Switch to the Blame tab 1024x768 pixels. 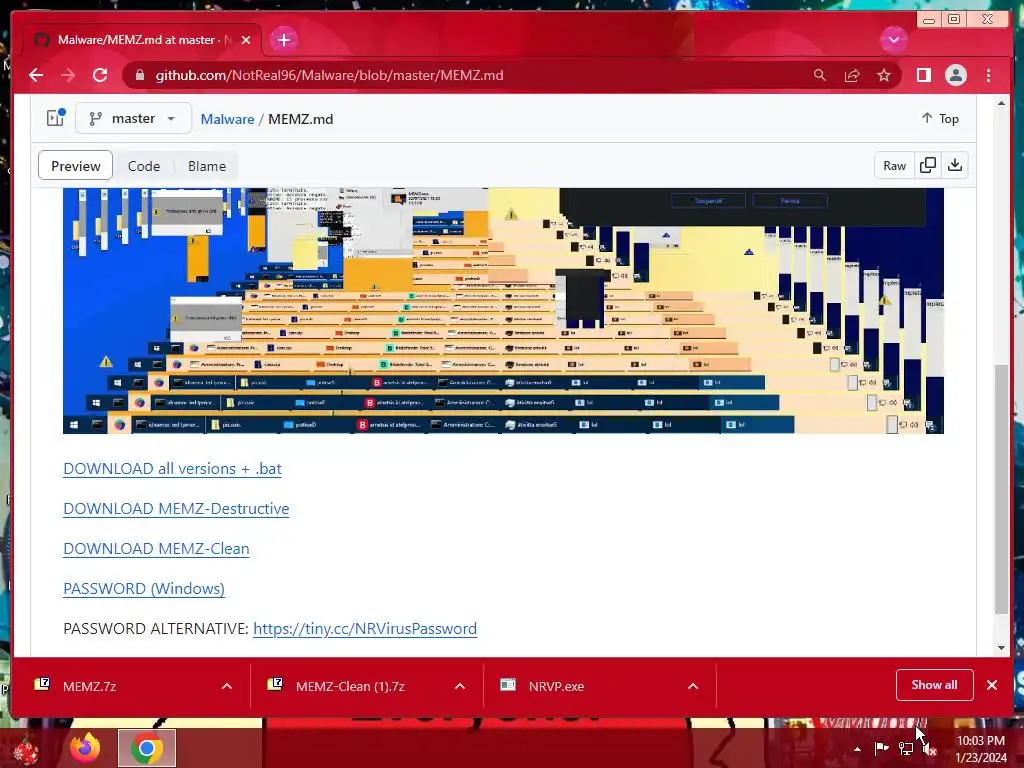tap(207, 166)
